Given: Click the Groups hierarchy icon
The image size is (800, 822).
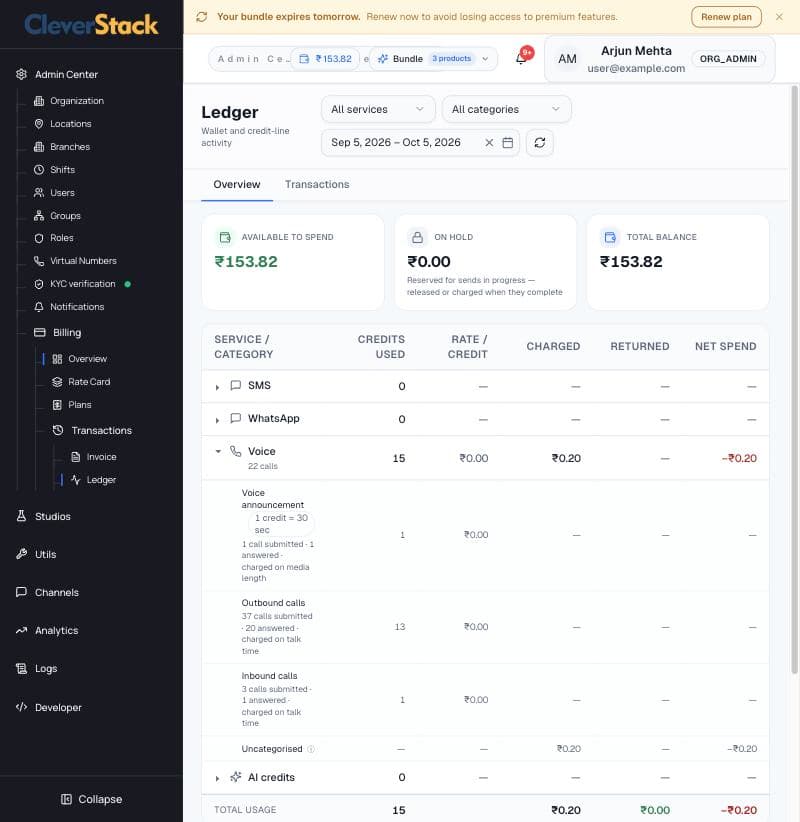Looking at the screenshot, I should click(x=39, y=216).
